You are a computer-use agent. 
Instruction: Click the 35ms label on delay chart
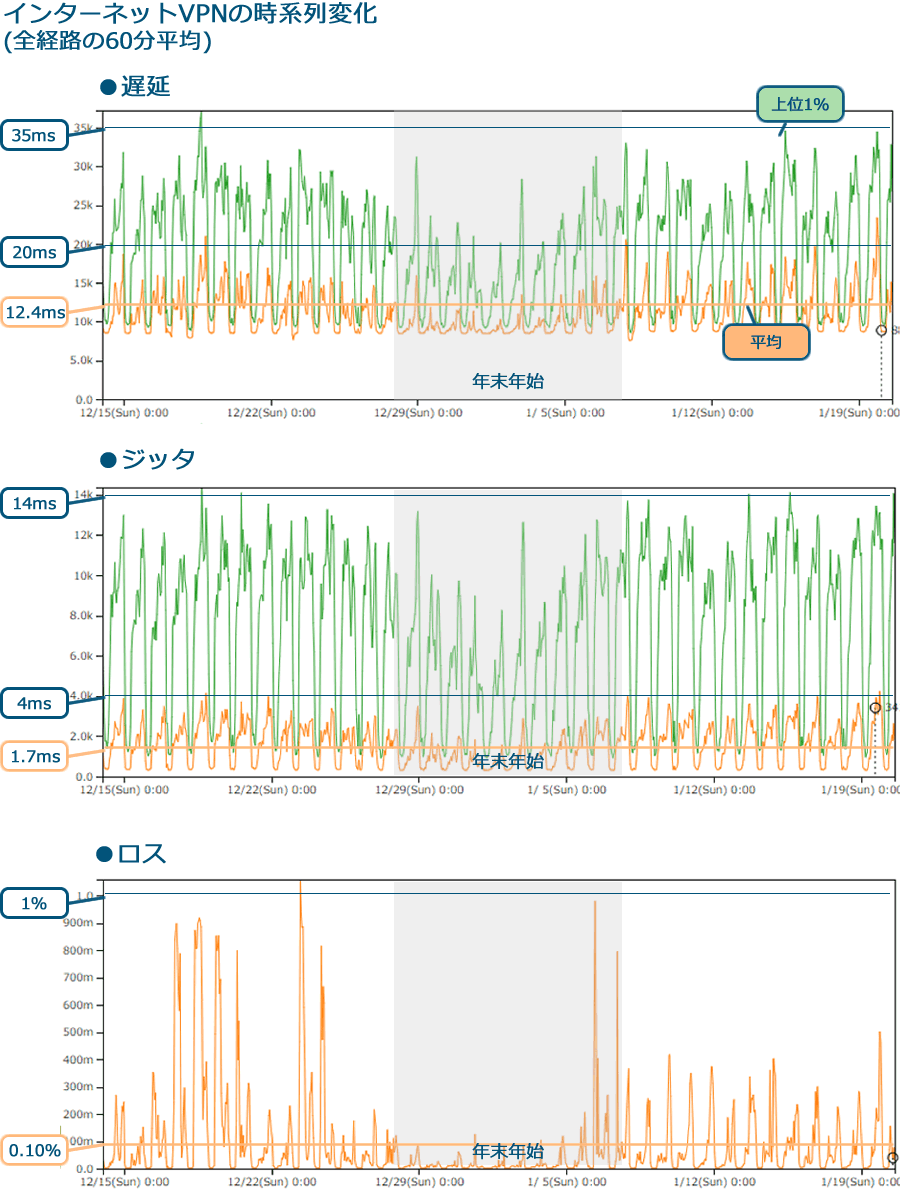pos(34,136)
